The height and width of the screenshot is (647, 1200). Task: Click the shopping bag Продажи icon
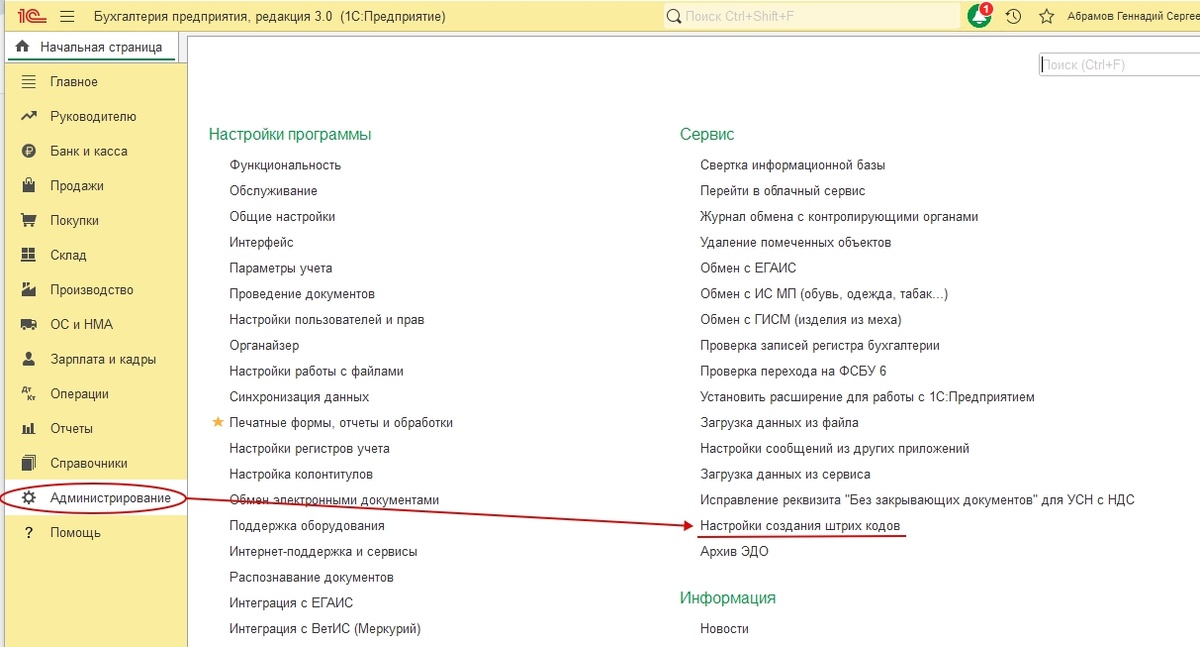click(x=29, y=186)
